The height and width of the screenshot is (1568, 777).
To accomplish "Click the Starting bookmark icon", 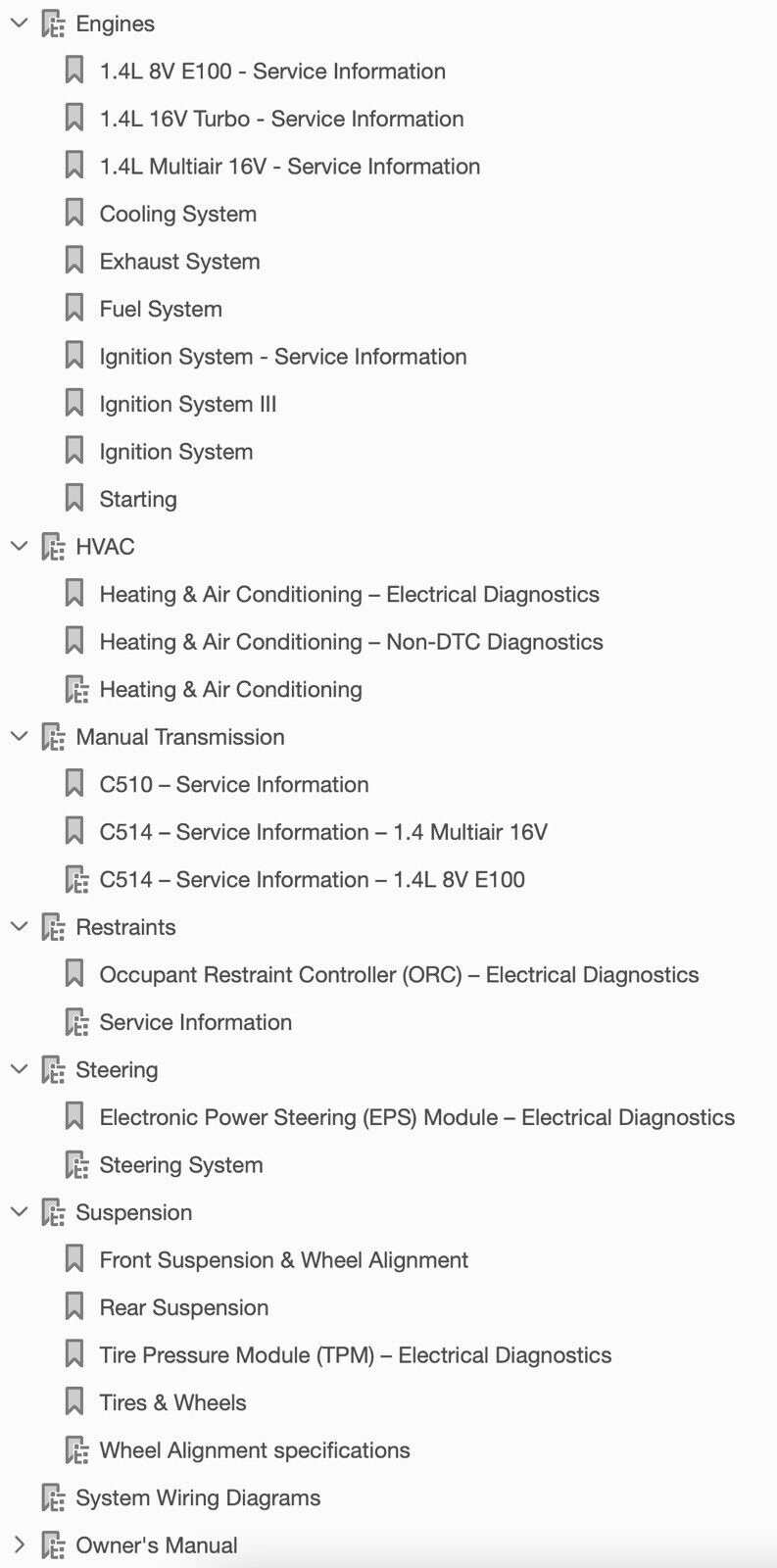I will point(74,499).
